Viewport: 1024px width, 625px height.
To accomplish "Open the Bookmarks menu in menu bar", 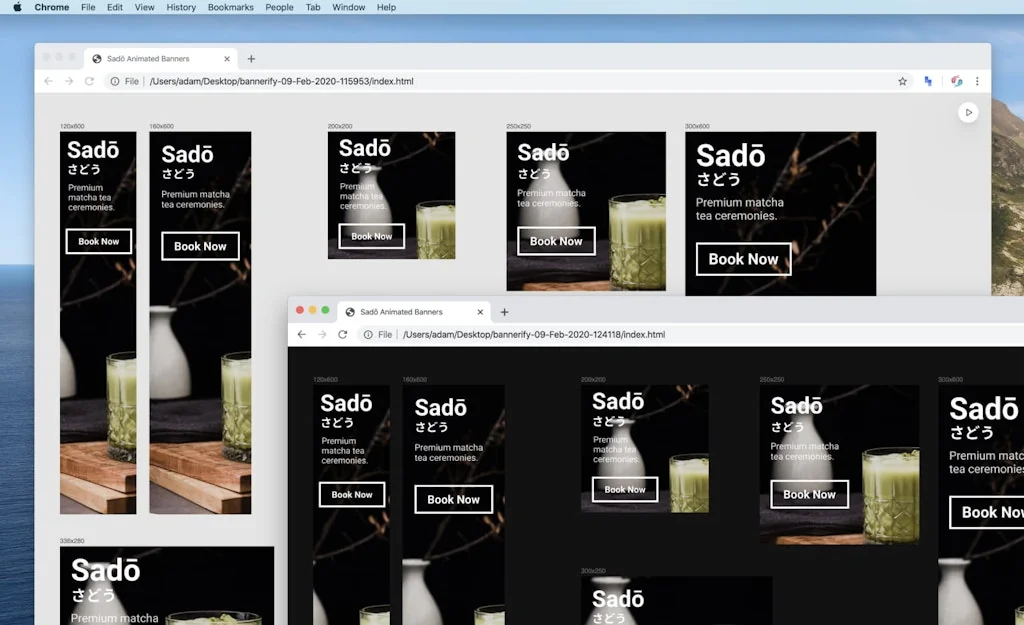I will [x=231, y=7].
